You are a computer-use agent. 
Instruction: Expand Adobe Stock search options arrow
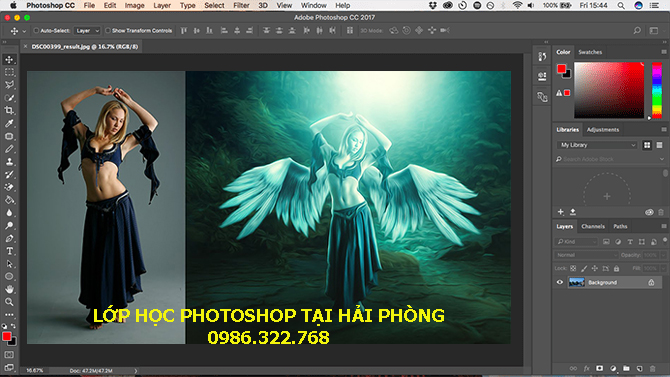tap(662, 159)
